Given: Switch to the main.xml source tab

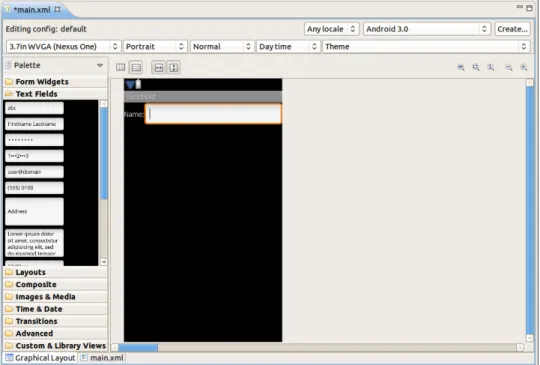Looking at the screenshot, I should 102,358.
